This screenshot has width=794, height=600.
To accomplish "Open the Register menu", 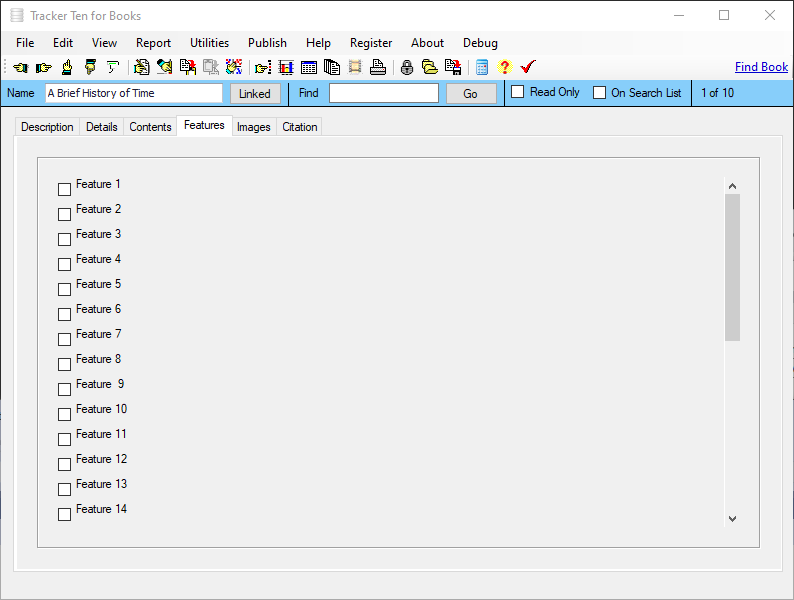I will 371,43.
